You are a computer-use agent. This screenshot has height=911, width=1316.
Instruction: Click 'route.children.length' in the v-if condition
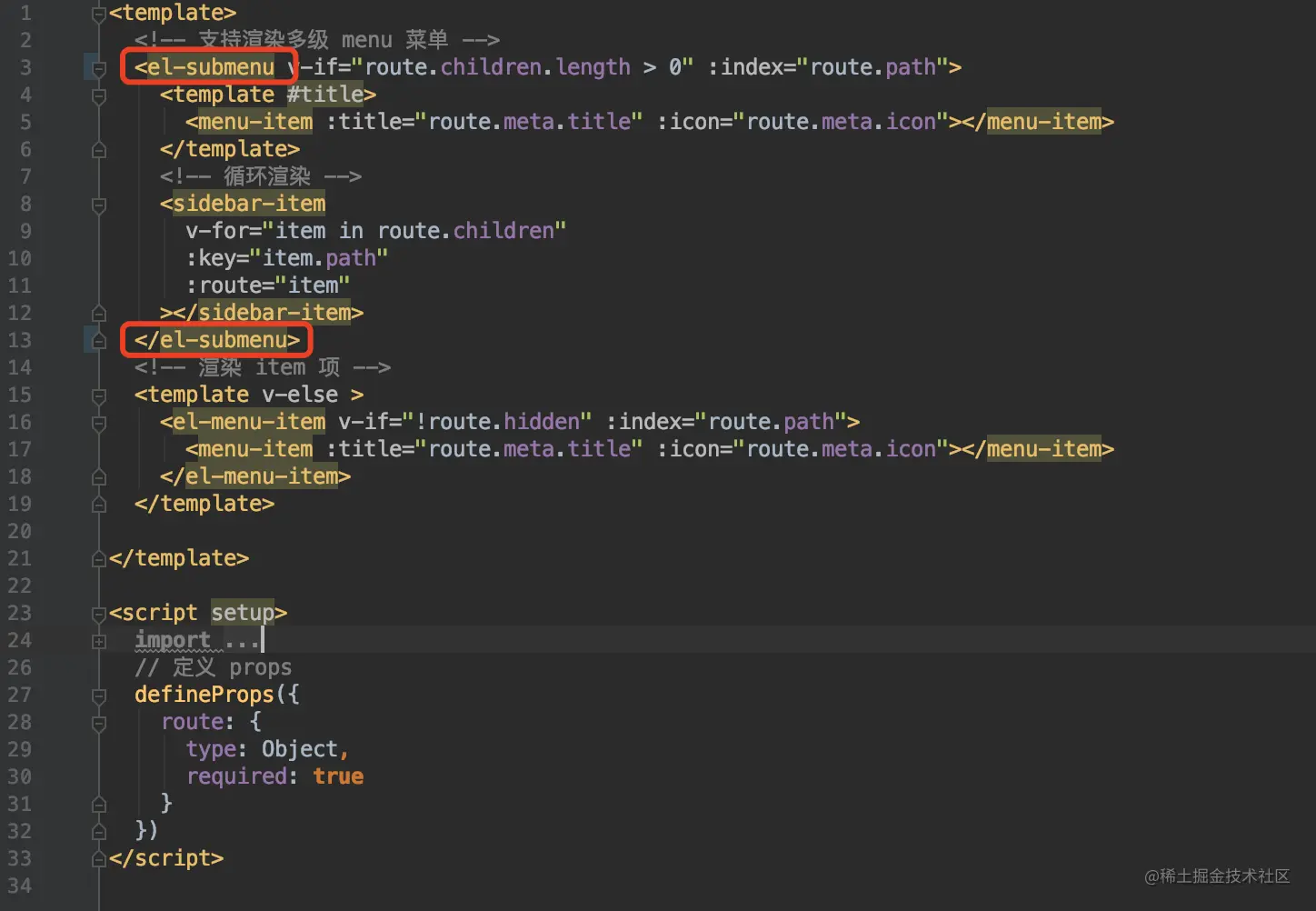click(x=498, y=67)
